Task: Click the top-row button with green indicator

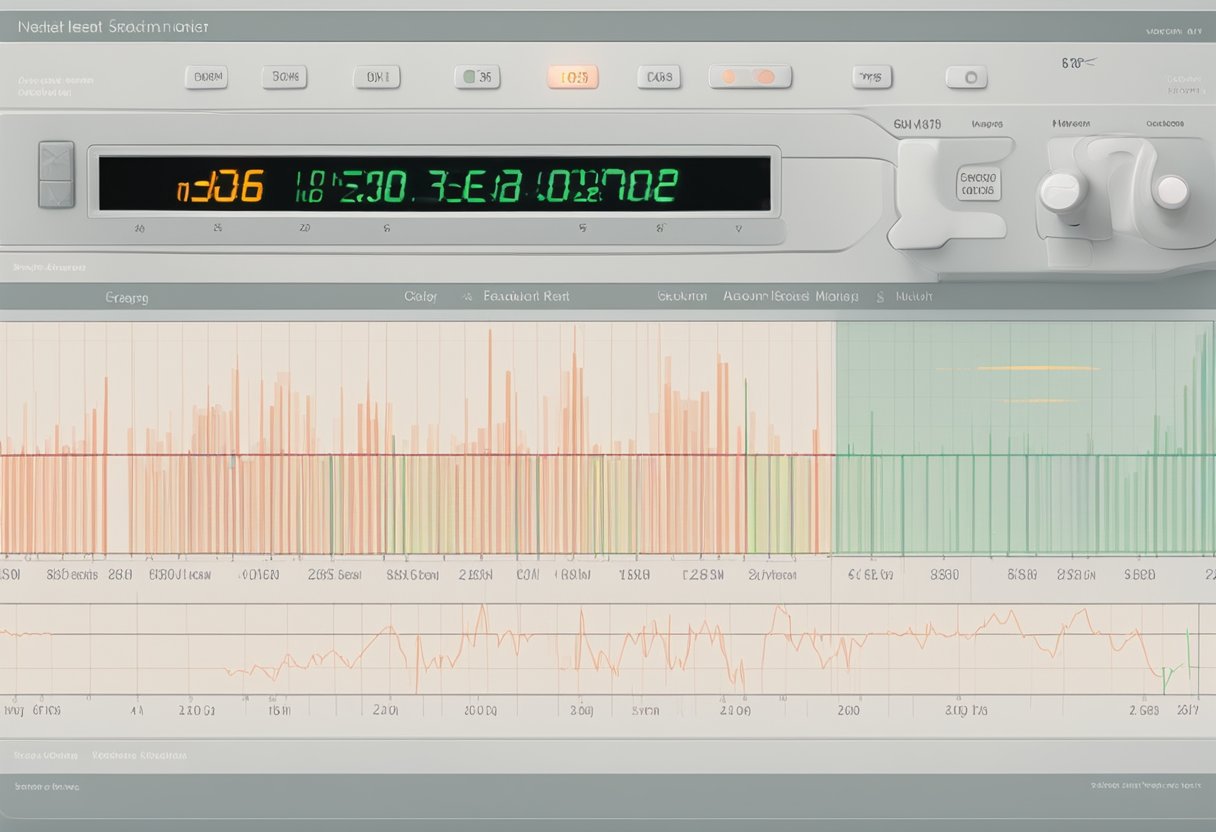Action: pos(477,77)
